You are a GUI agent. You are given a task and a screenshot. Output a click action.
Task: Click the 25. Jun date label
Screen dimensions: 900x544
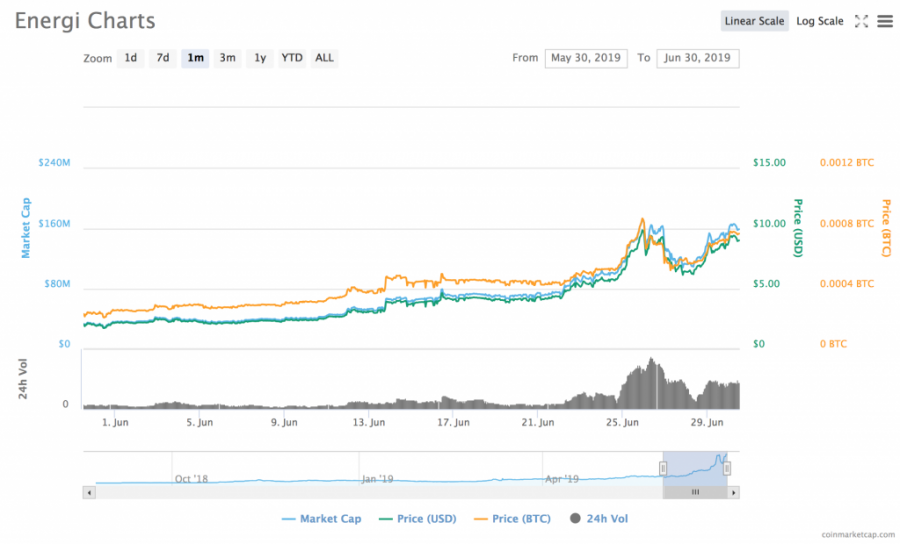(x=622, y=422)
